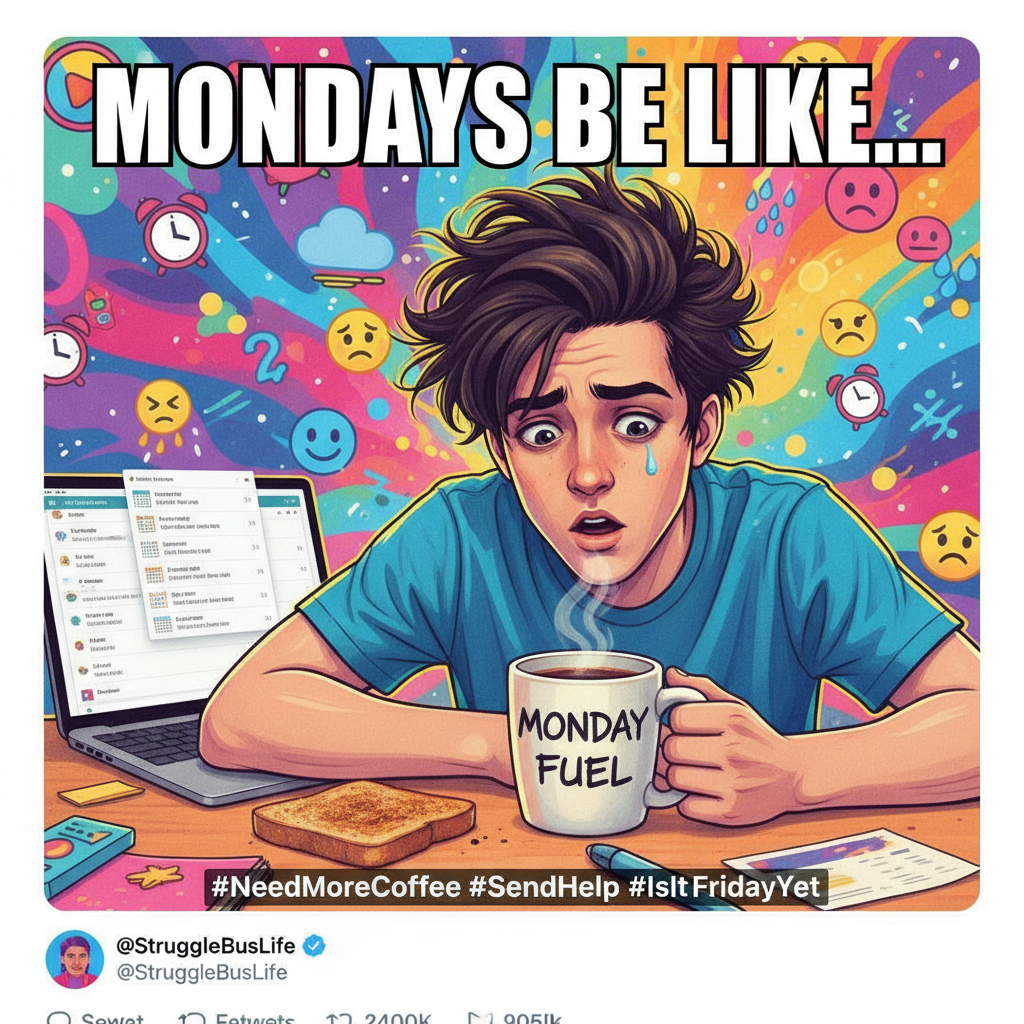Click the gray @StruggleBusLife handle
This screenshot has width=1024, height=1024.
coord(202,972)
